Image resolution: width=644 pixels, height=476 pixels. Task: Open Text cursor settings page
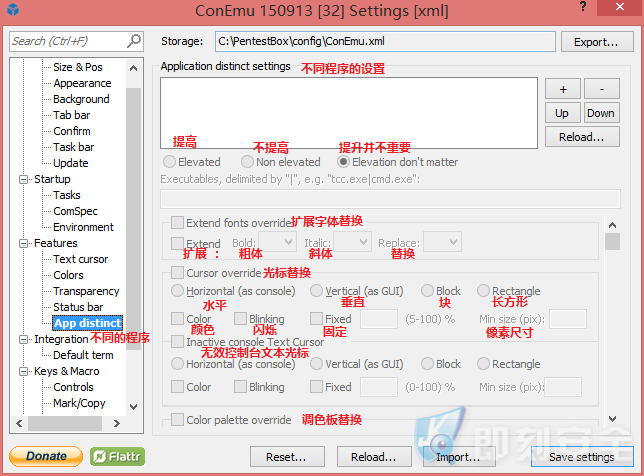click(x=80, y=259)
